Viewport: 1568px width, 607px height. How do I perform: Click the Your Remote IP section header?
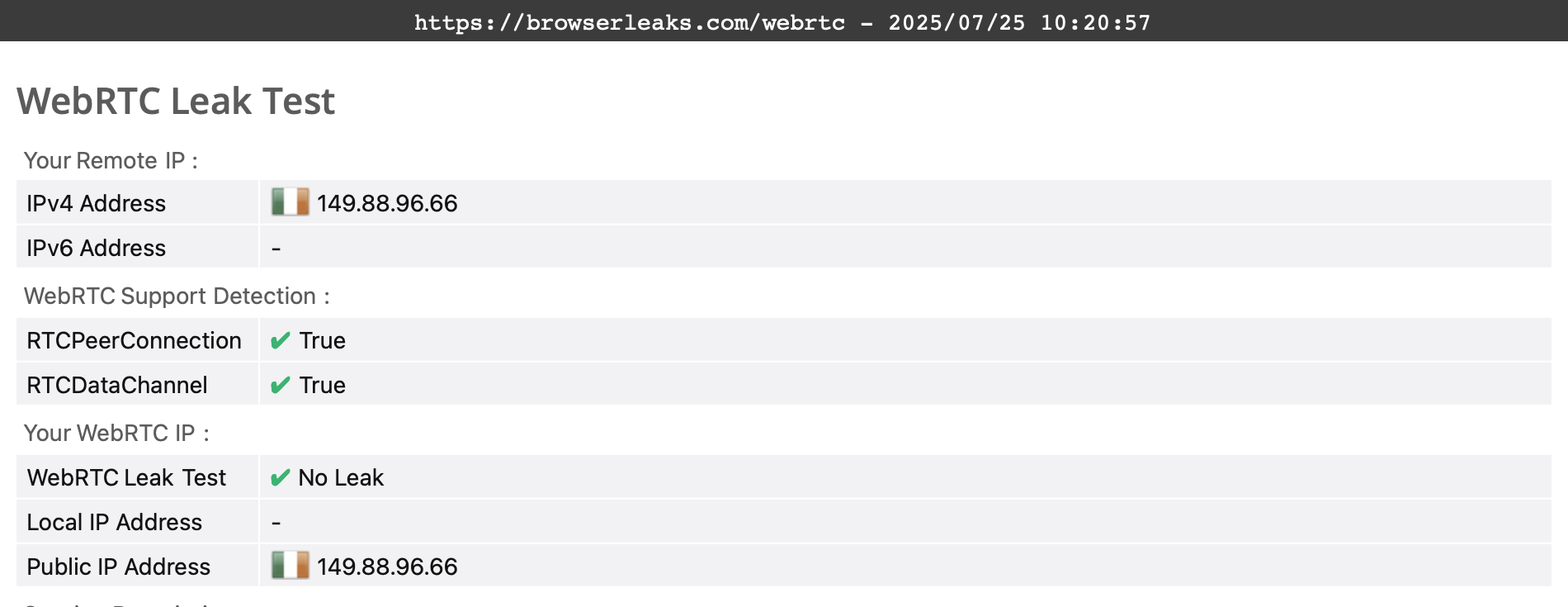(111, 160)
